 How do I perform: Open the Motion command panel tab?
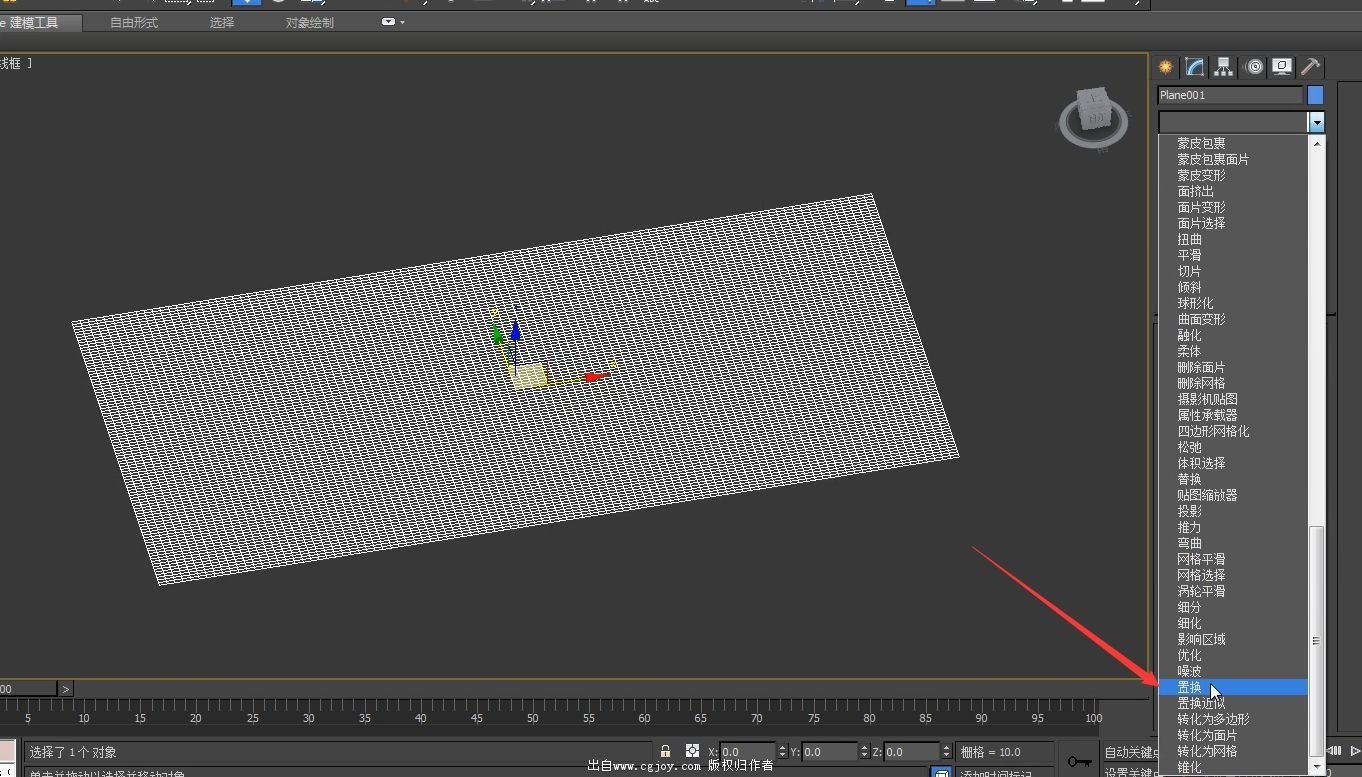1254,67
